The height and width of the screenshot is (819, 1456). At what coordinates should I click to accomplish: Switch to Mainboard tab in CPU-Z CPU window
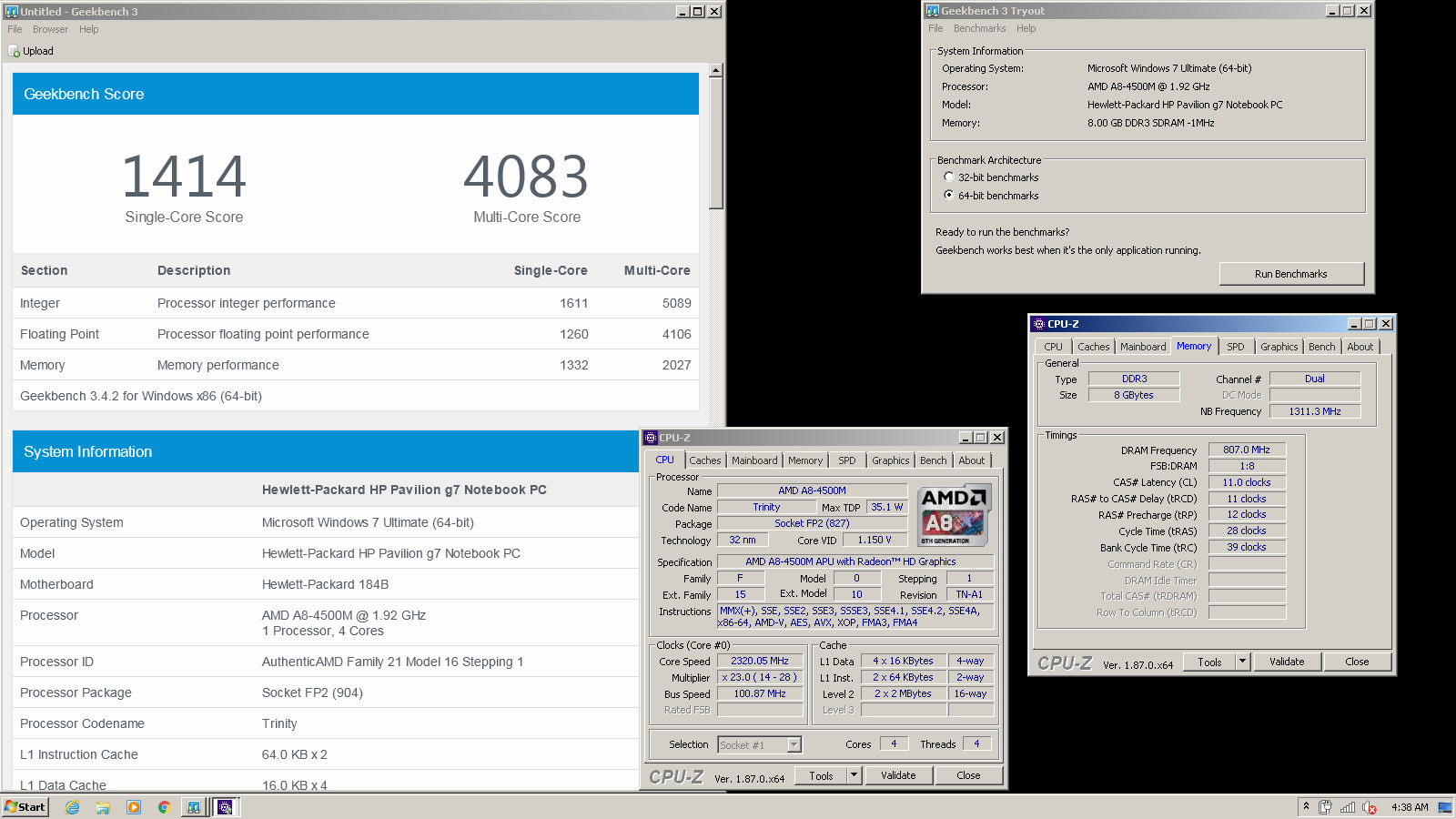[x=754, y=460]
